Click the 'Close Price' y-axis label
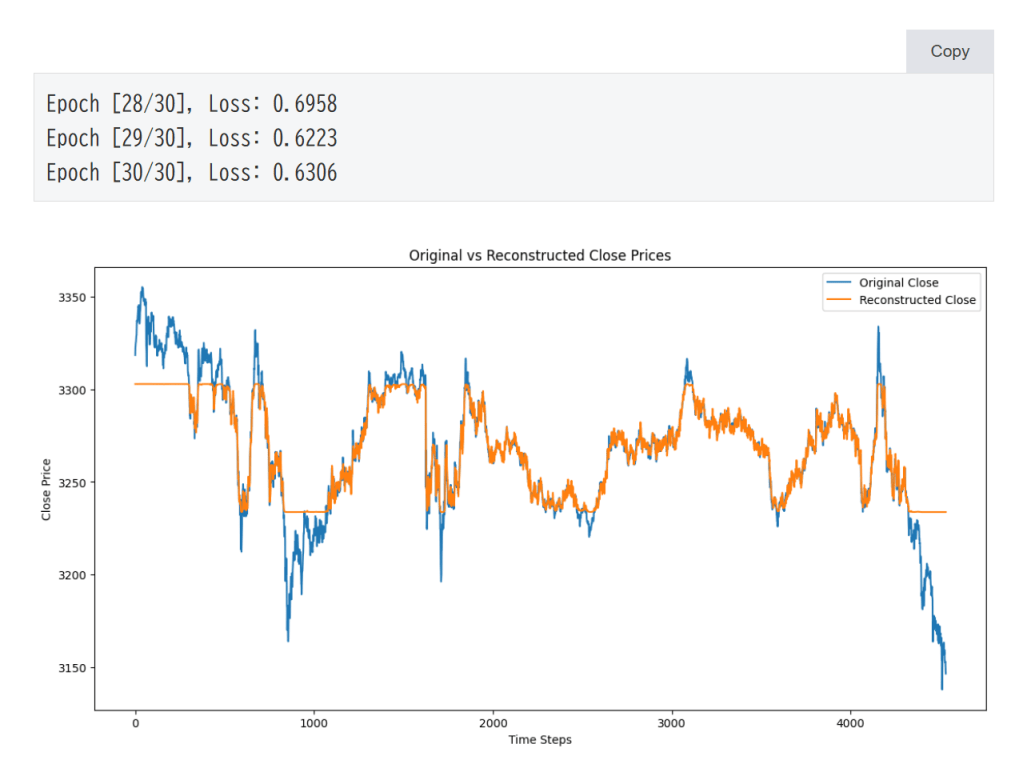 [x=46, y=489]
